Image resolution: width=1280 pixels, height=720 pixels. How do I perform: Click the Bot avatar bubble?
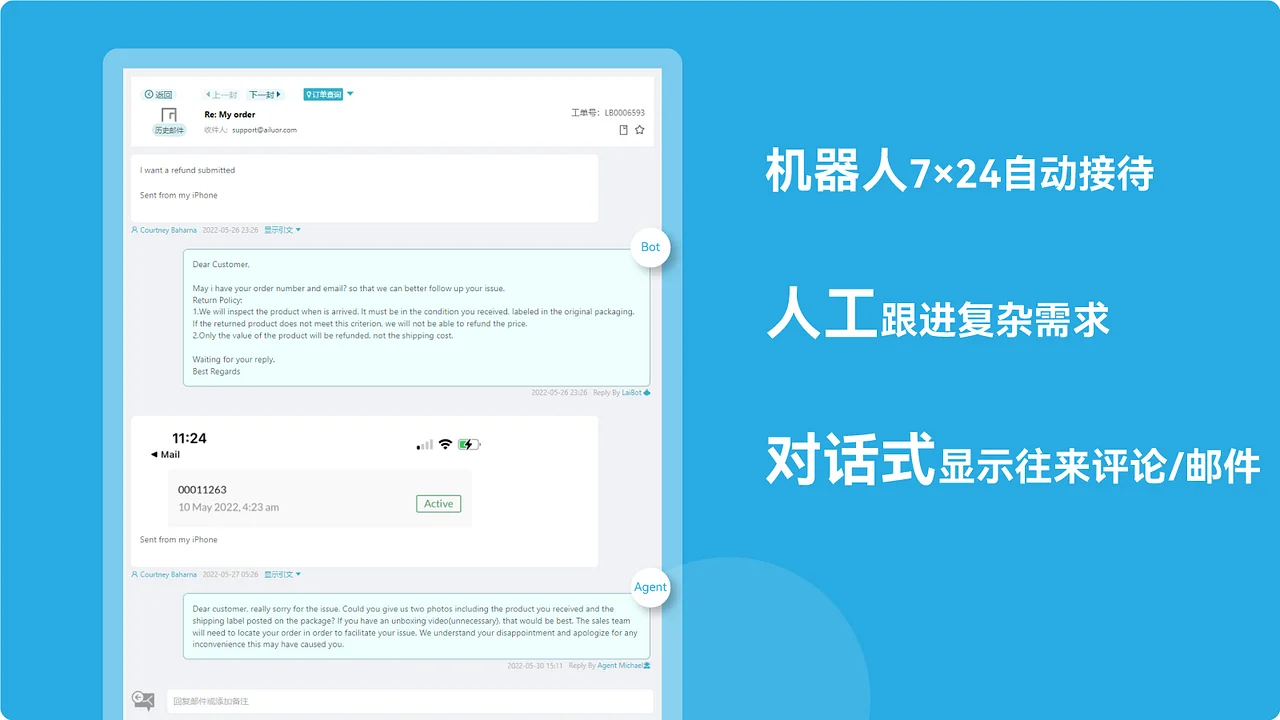pyautogui.click(x=650, y=247)
